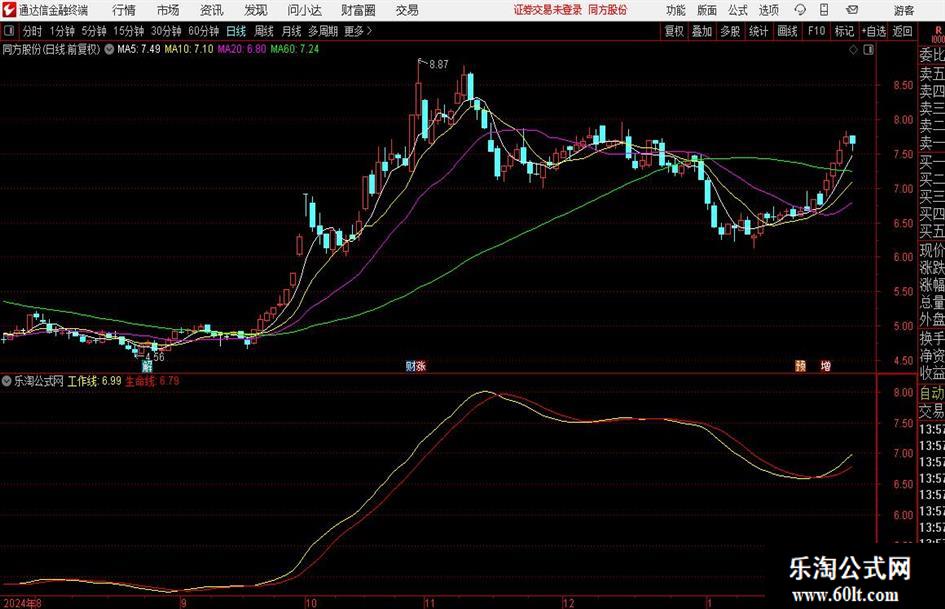Select the 多周期 tab

323,31
